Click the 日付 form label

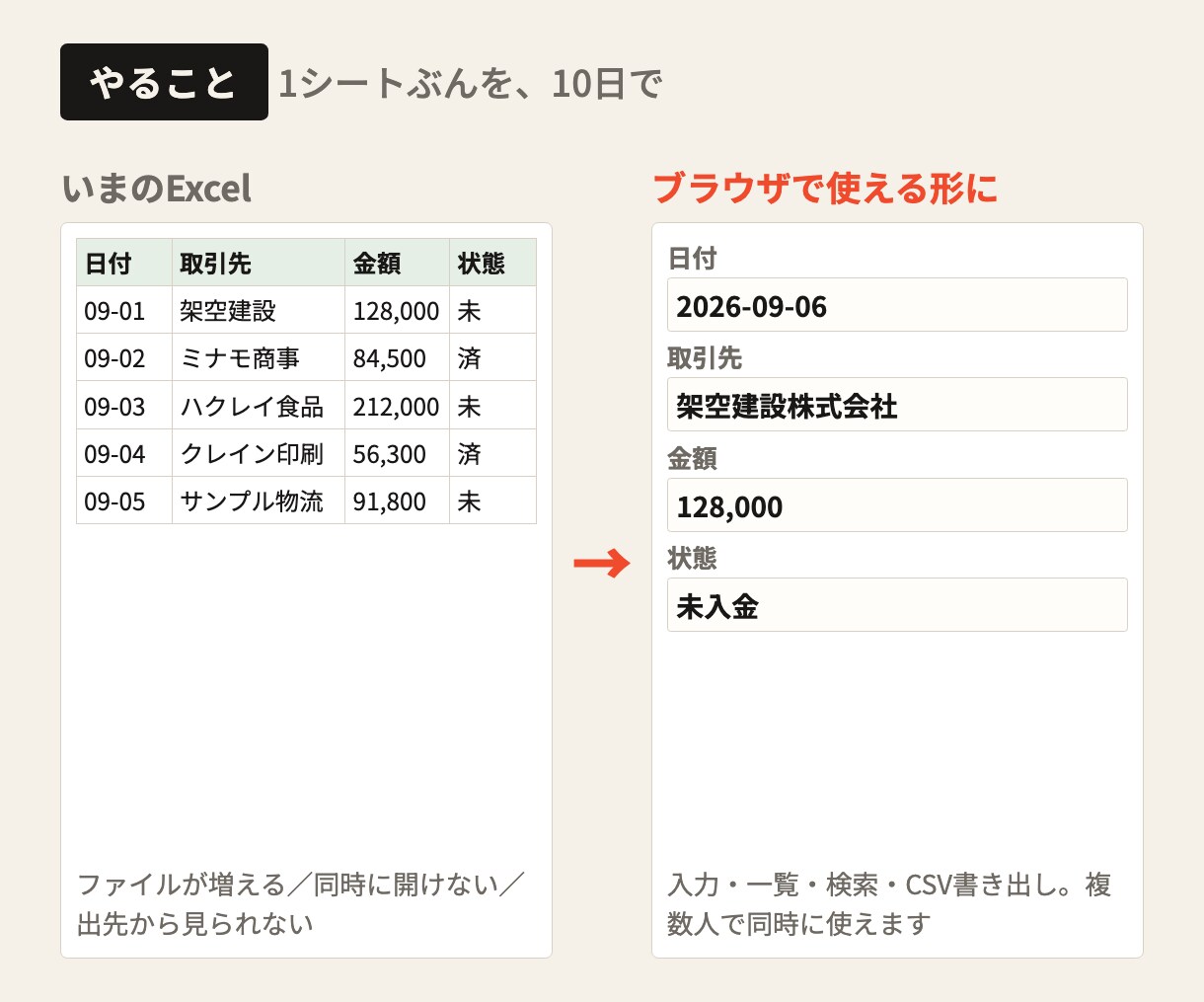click(x=692, y=258)
